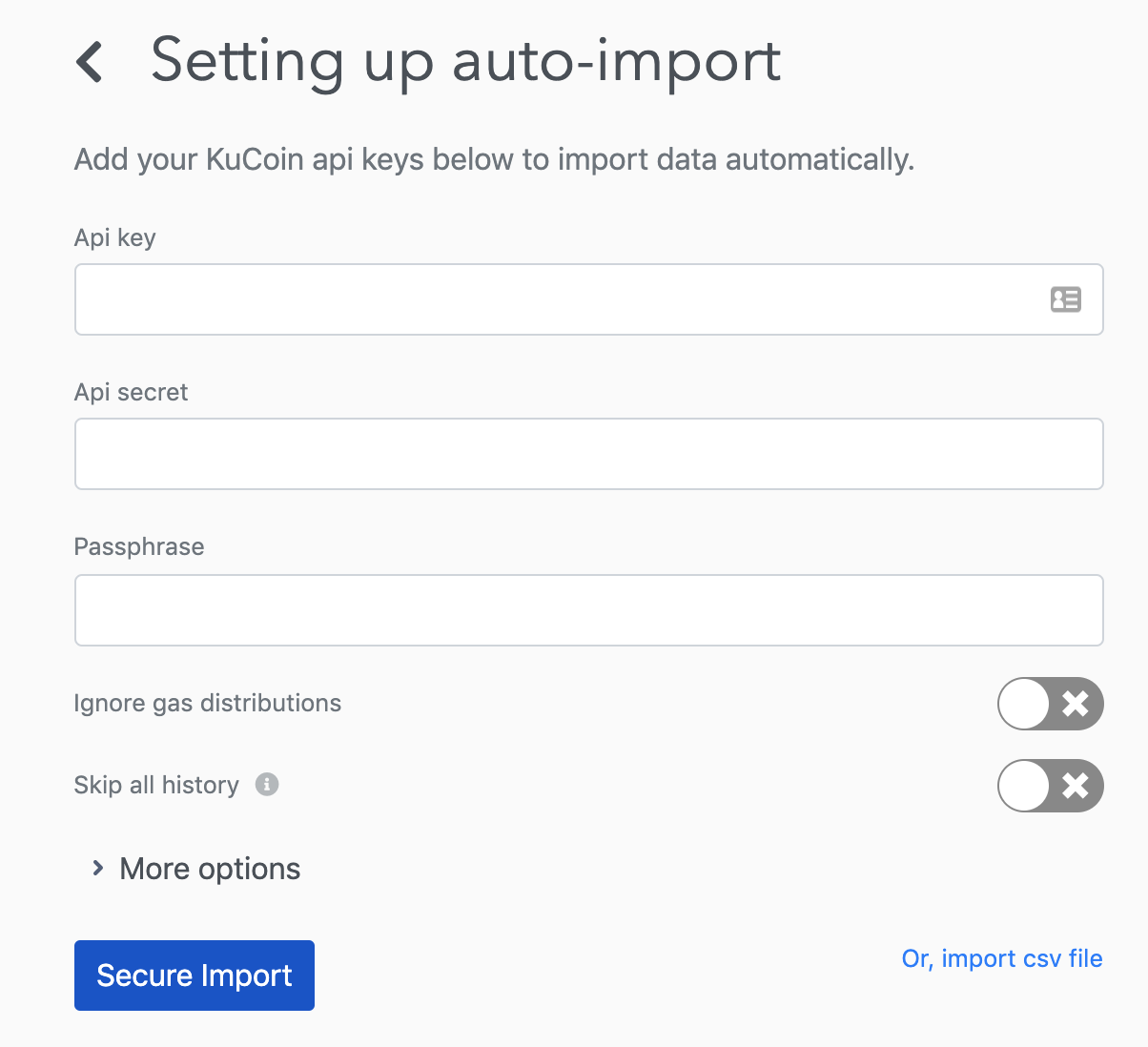The image size is (1148, 1047).
Task: Click the 'Api secret' field label
Action: (x=132, y=392)
